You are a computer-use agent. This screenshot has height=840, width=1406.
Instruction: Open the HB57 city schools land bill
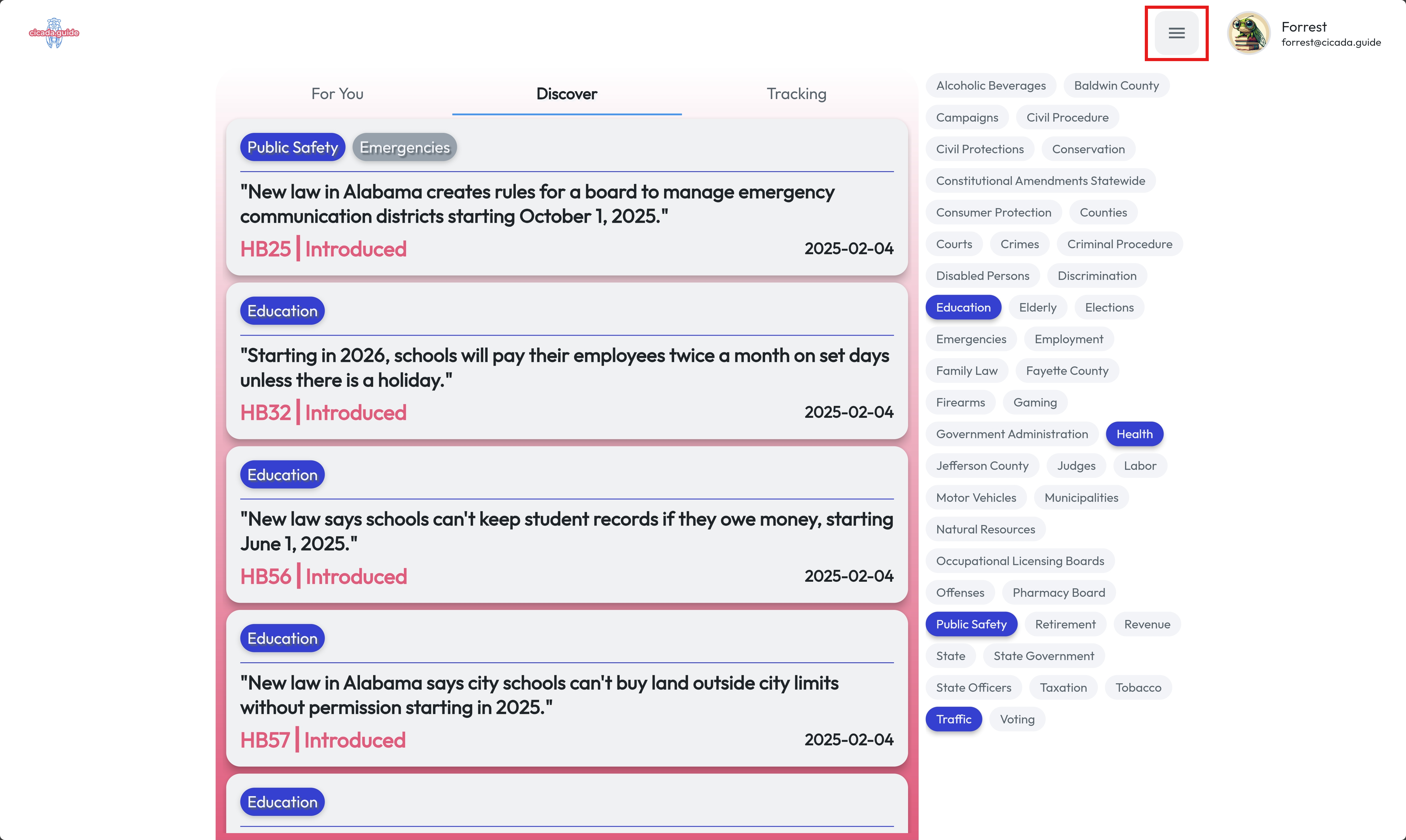[x=538, y=695]
